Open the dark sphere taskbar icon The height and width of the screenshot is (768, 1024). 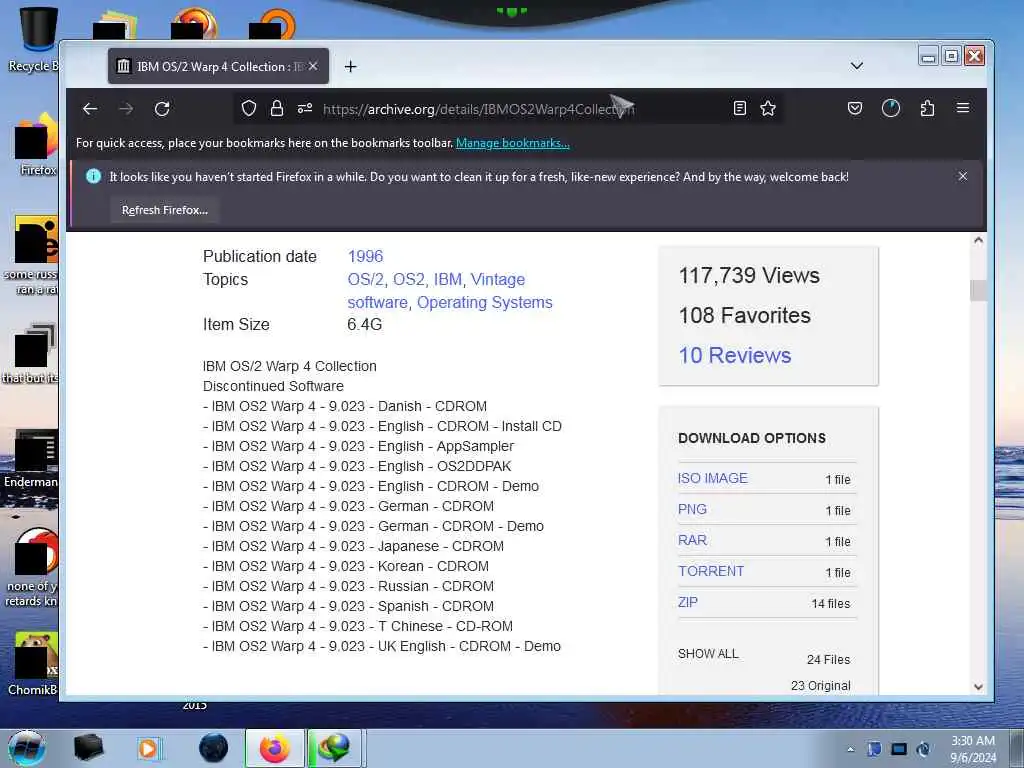(x=214, y=748)
